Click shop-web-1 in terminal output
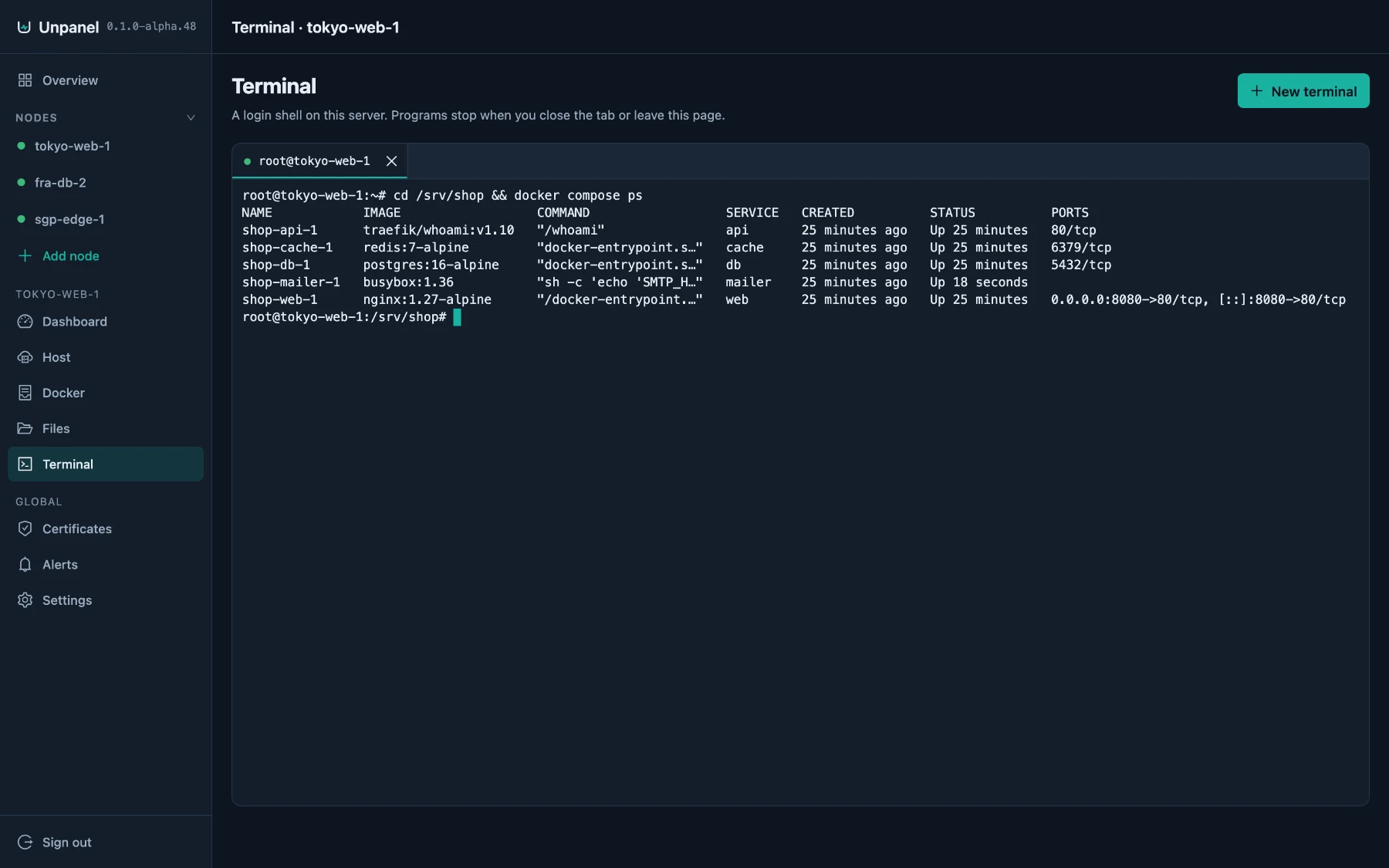 (x=279, y=299)
